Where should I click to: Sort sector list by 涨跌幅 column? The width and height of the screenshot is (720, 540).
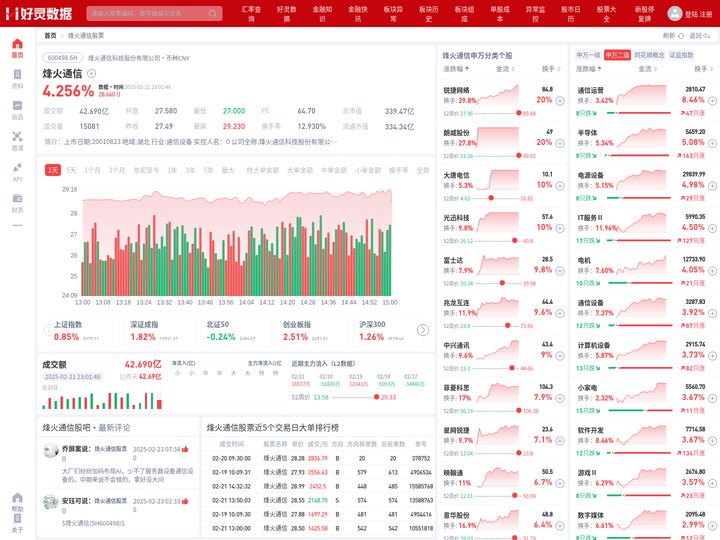[x=589, y=69]
